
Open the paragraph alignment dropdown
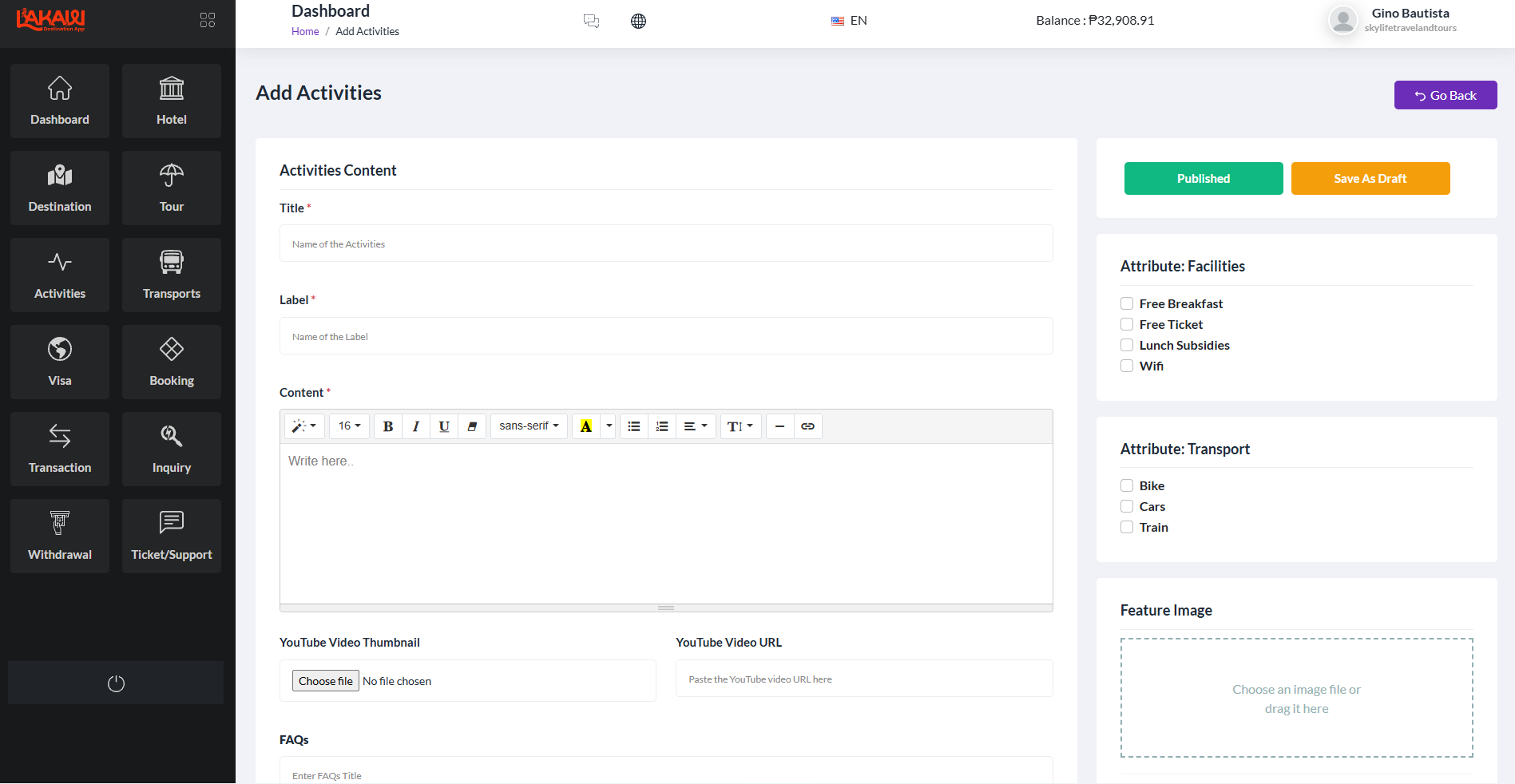pos(696,426)
